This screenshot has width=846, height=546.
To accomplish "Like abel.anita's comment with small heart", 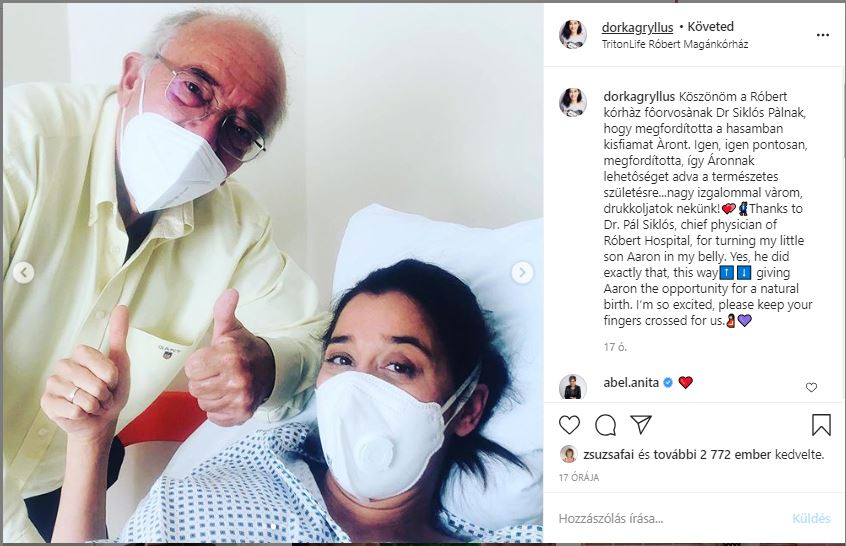I will click(x=811, y=387).
